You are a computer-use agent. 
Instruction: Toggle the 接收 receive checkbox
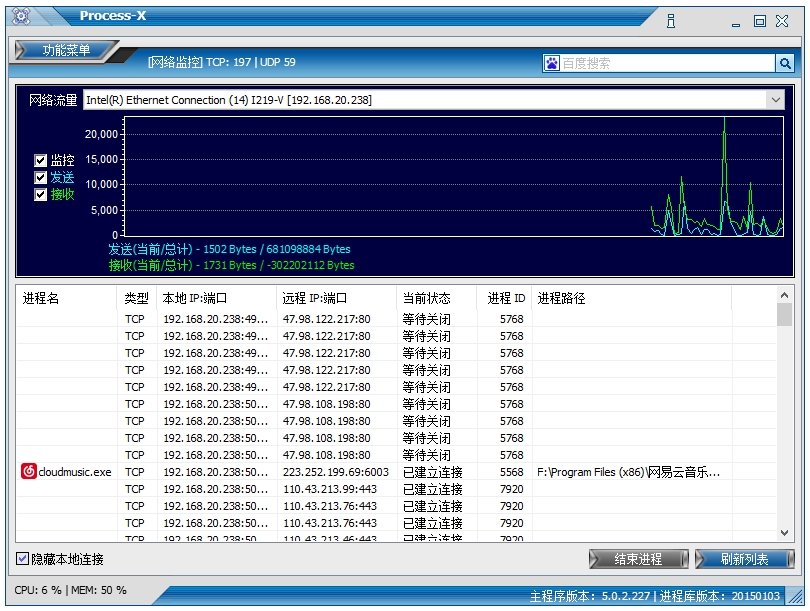coord(40,194)
